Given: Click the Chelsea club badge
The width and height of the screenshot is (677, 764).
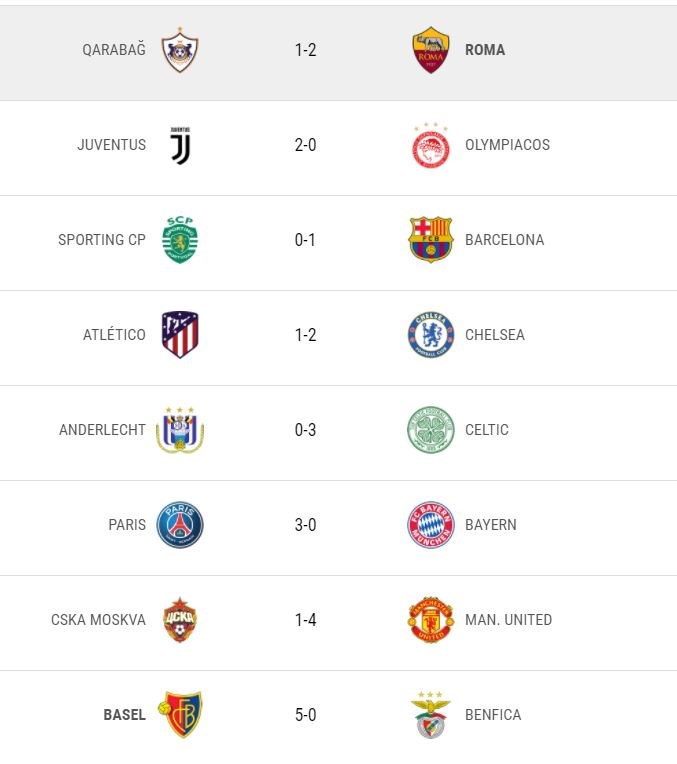Looking at the screenshot, I should click(x=431, y=335).
